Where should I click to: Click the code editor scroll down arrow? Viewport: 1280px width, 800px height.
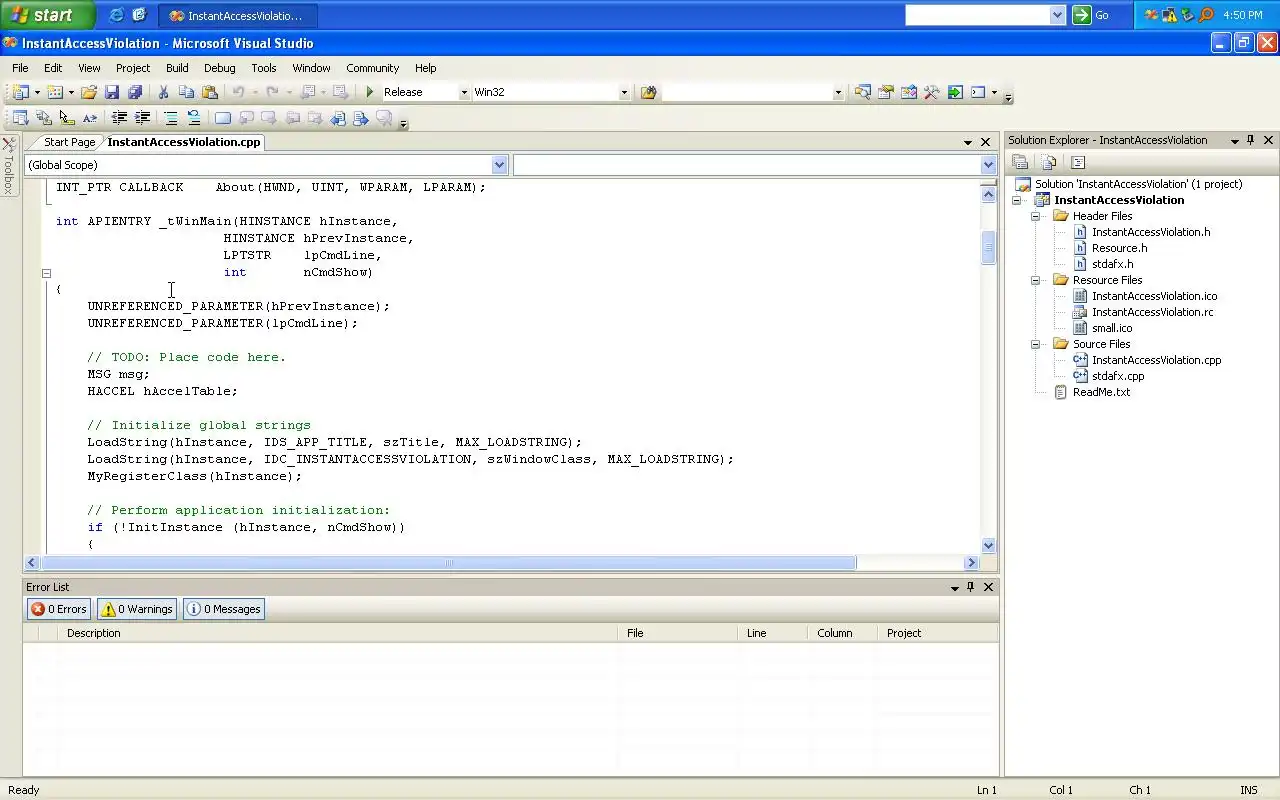[x=989, y=546]
